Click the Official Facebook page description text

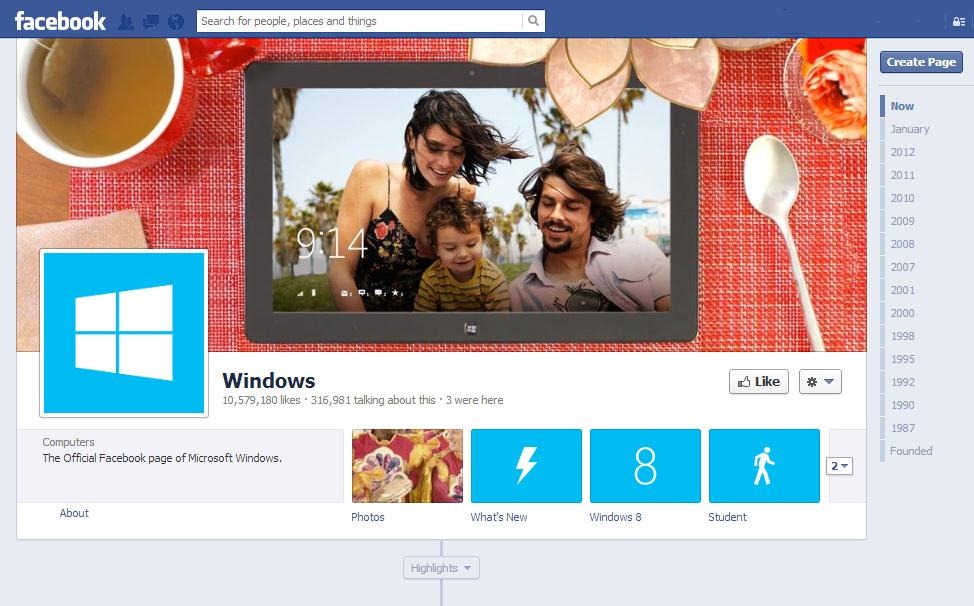point(162,458)
